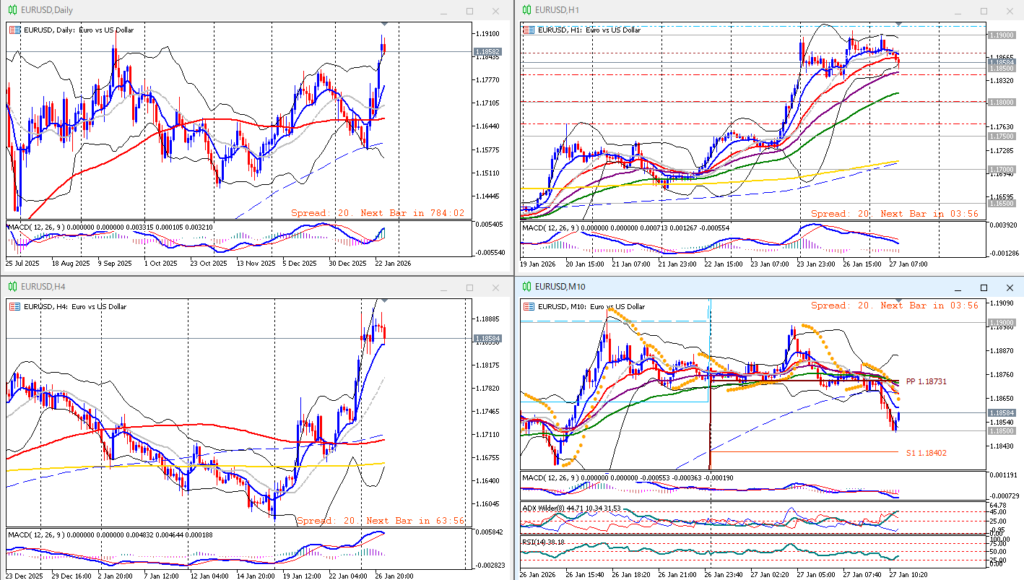1024x580 pixels.
Task: Select the chart shift marker on Daily chart
Action: (385, 24)
